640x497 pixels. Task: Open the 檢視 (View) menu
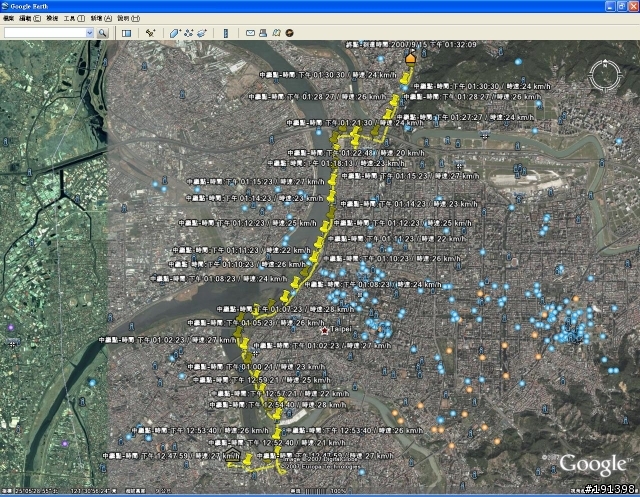coord(52,18)
